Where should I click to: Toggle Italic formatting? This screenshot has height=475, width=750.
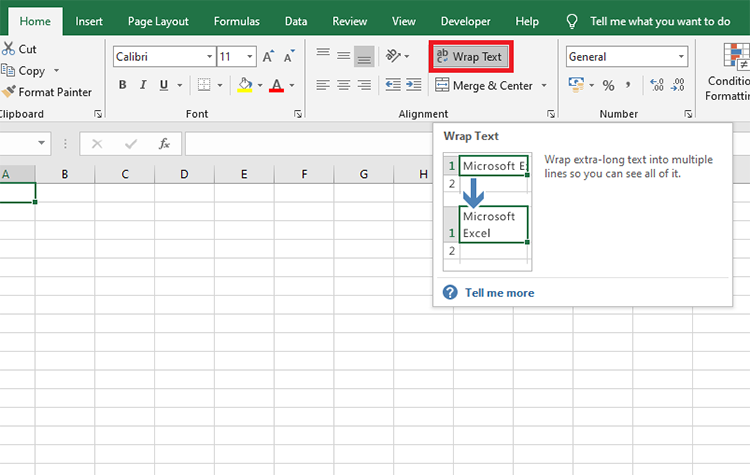[143, 85]
